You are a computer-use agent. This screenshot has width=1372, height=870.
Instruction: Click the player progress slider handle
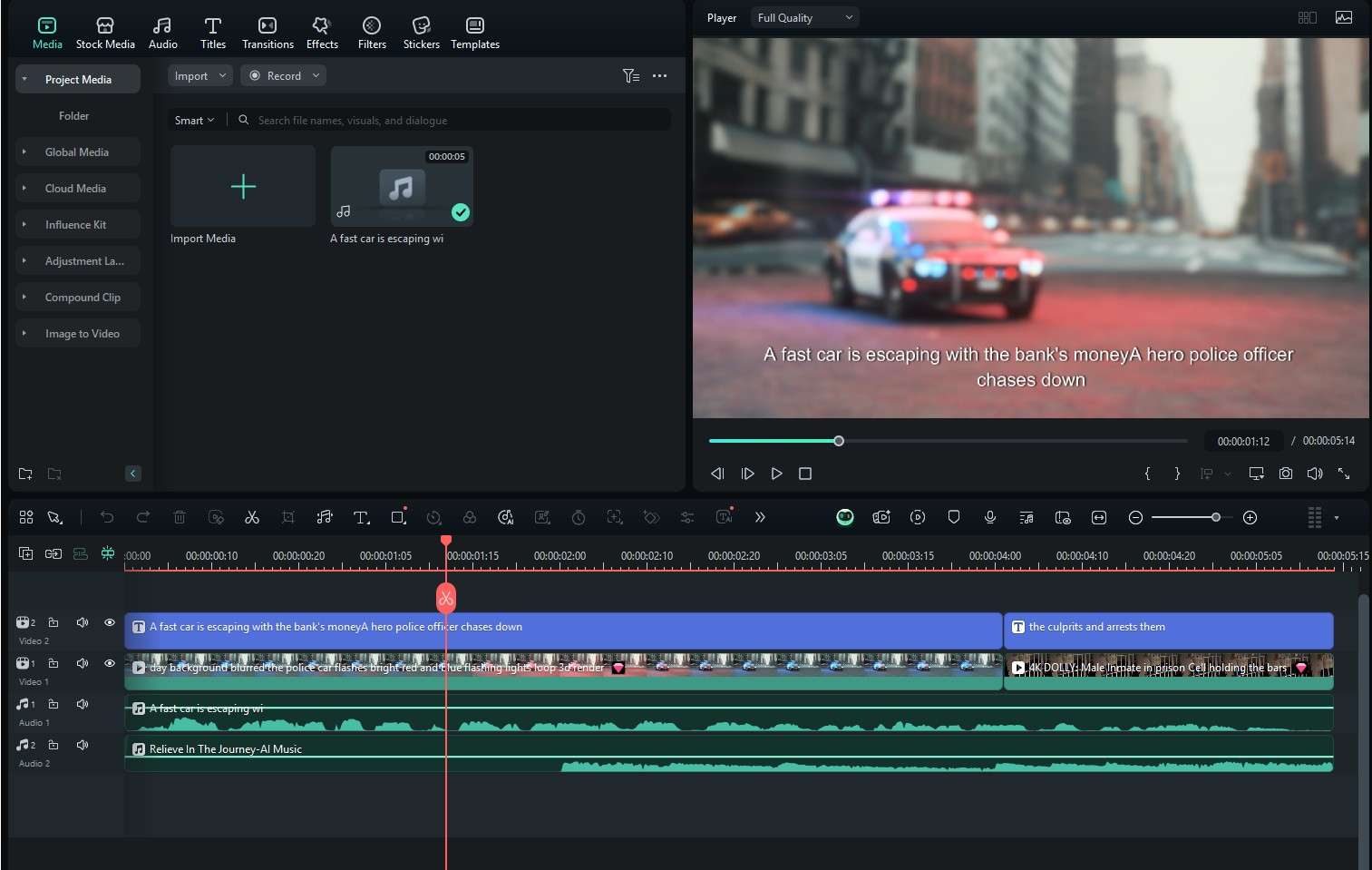839,441
